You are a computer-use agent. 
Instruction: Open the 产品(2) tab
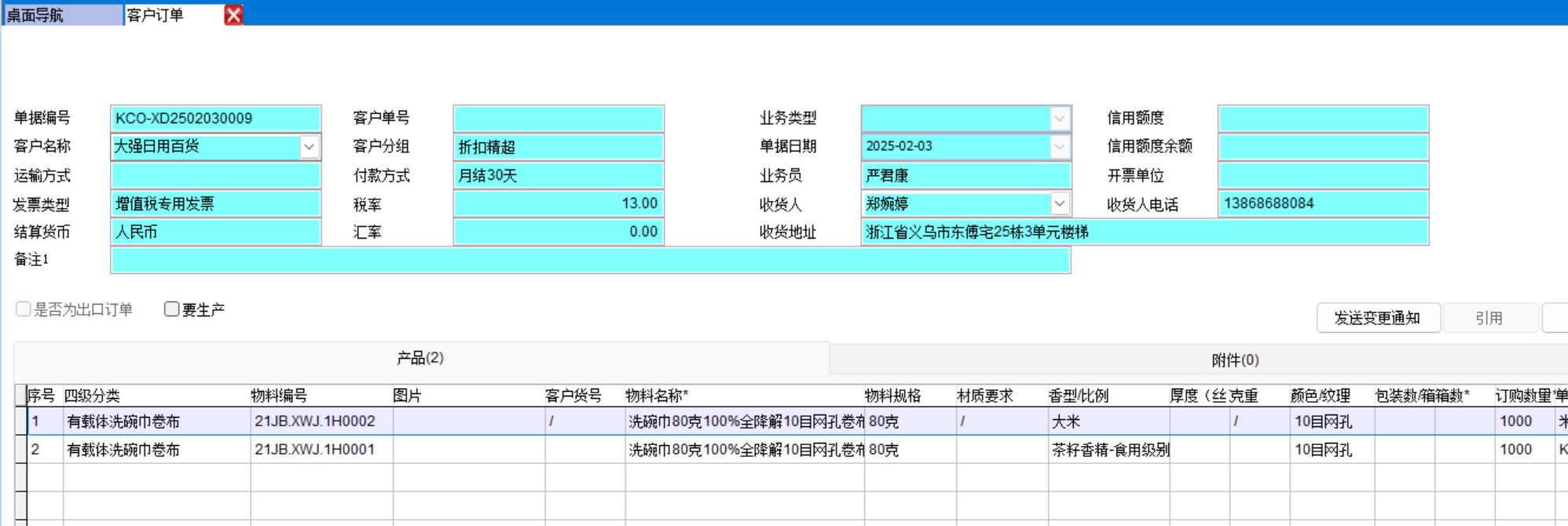click(420, 359)
